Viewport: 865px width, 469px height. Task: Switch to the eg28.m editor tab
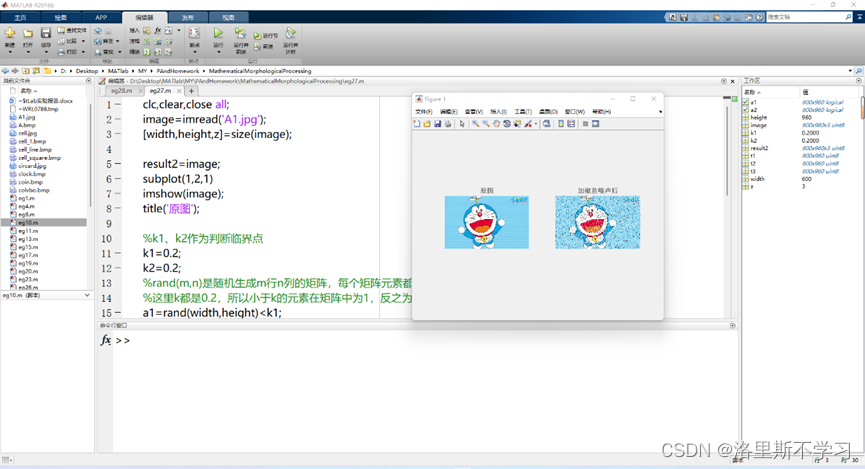(x=121, y=90)
